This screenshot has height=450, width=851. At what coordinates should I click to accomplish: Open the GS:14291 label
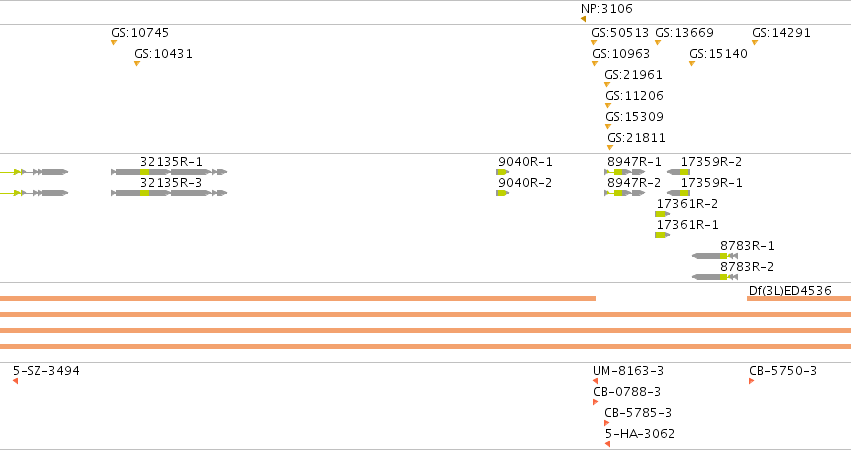pos(781,33)
